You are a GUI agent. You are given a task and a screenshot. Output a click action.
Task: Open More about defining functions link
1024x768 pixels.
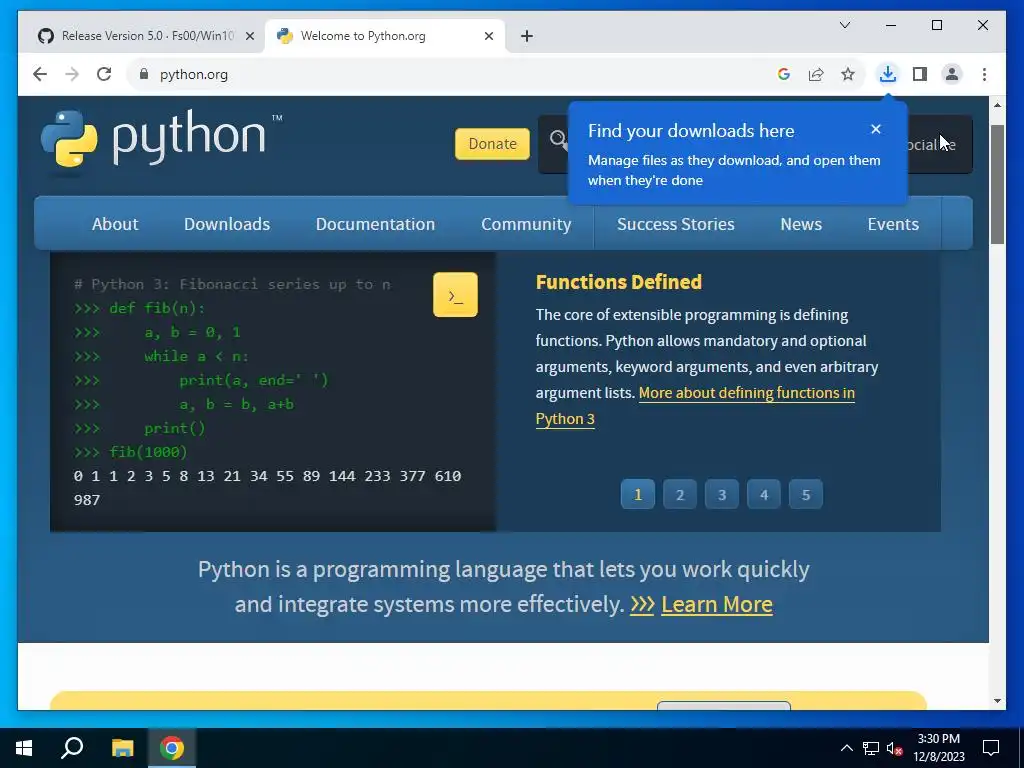pyautogui.click(x=746, y=393)
